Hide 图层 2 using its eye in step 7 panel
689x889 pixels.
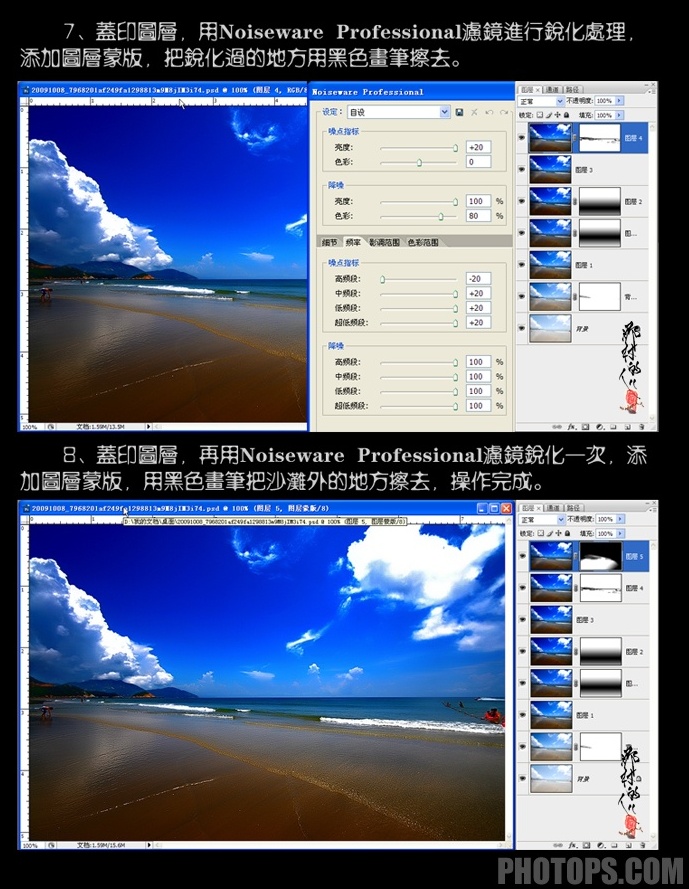(x=522, y=201)
